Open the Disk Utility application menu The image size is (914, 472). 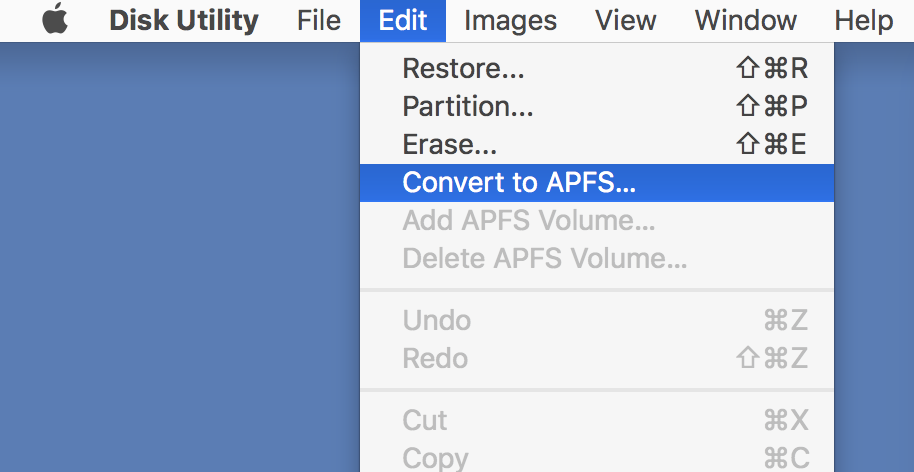[x=184, y=21]
